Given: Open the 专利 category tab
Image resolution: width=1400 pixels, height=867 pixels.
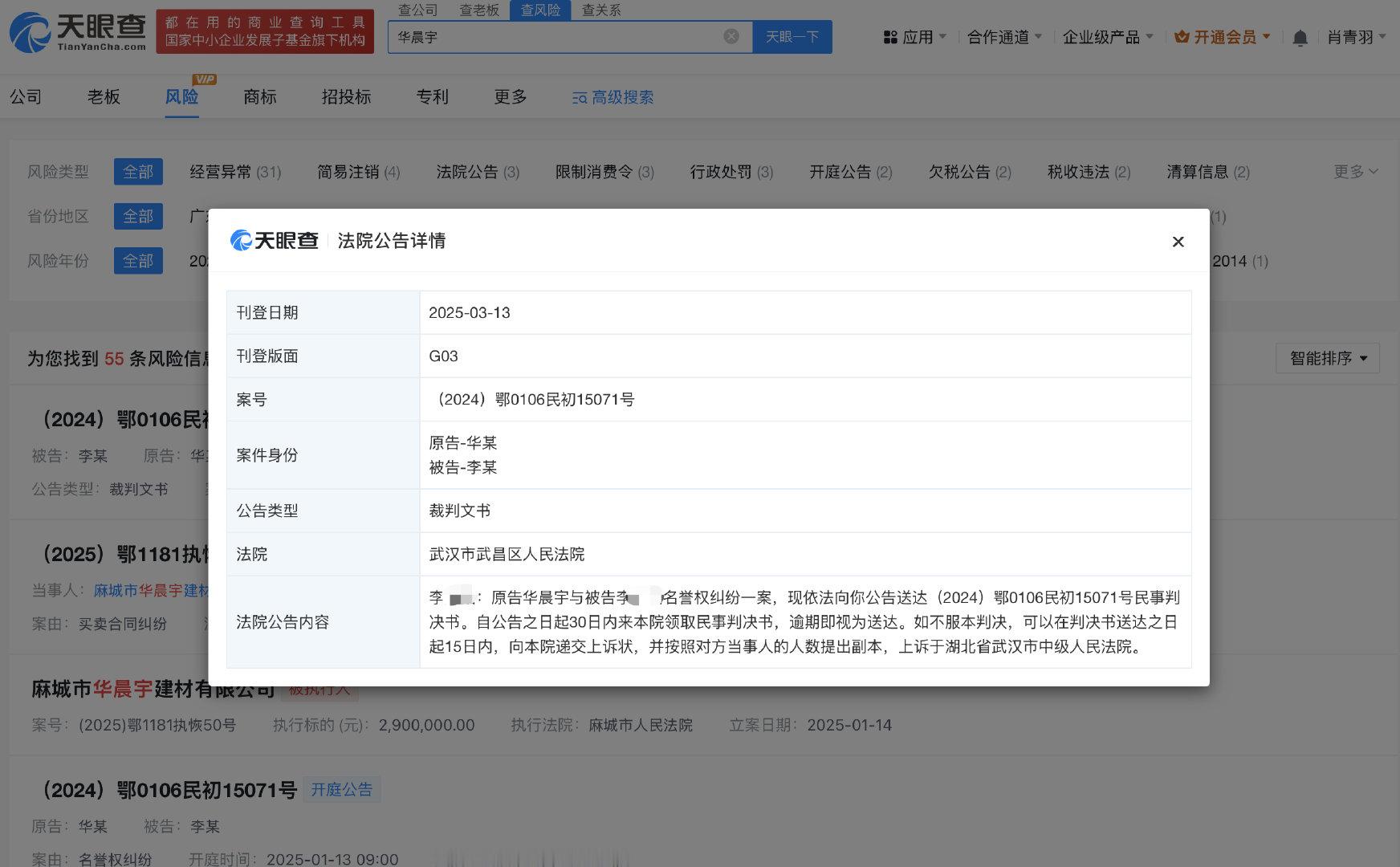Looking at the screenshot, I should click(x=432, y=97).
